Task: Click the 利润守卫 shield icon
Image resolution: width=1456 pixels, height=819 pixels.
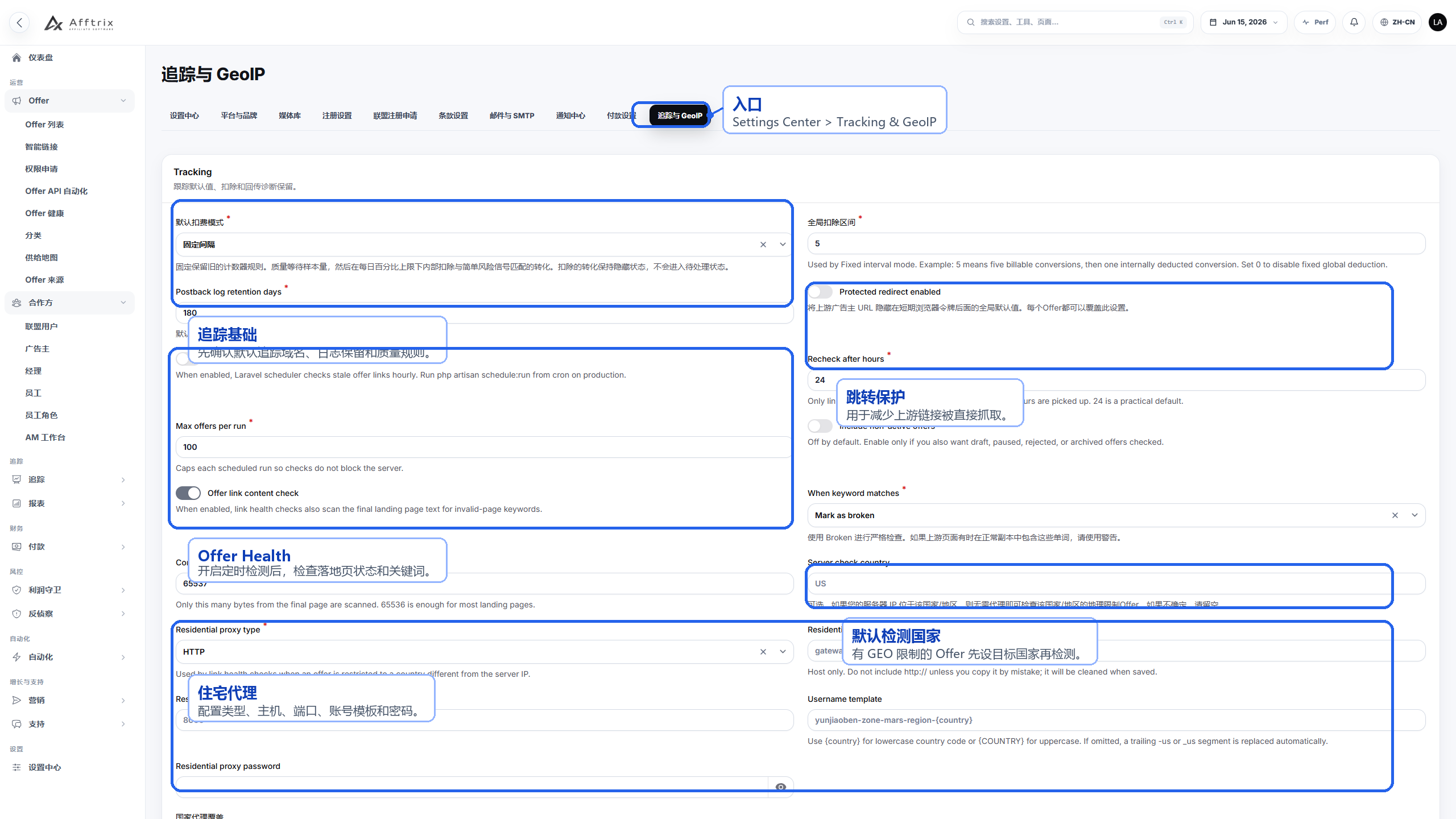Action: point(16,590)
